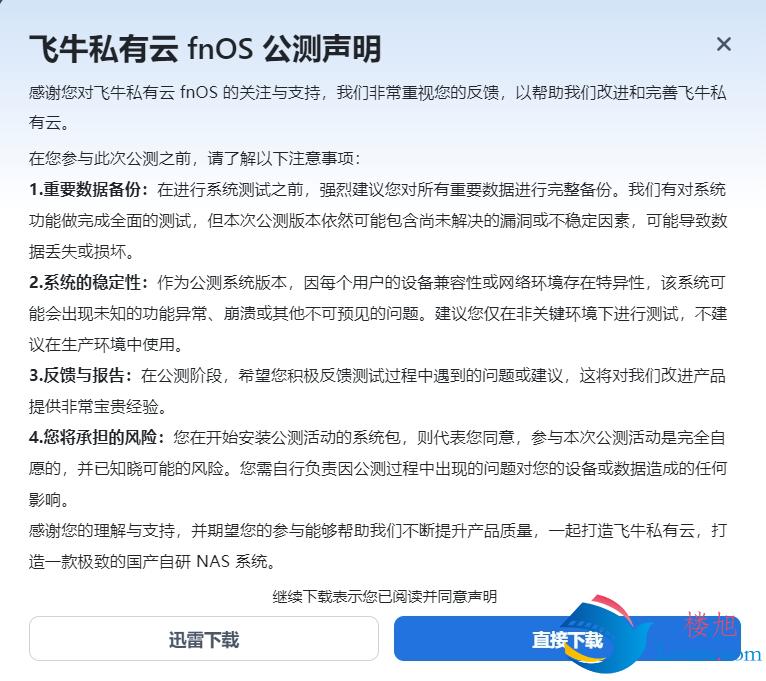Select the title 飞牛私有云 fnOS 公测声明

pos(205,49)
